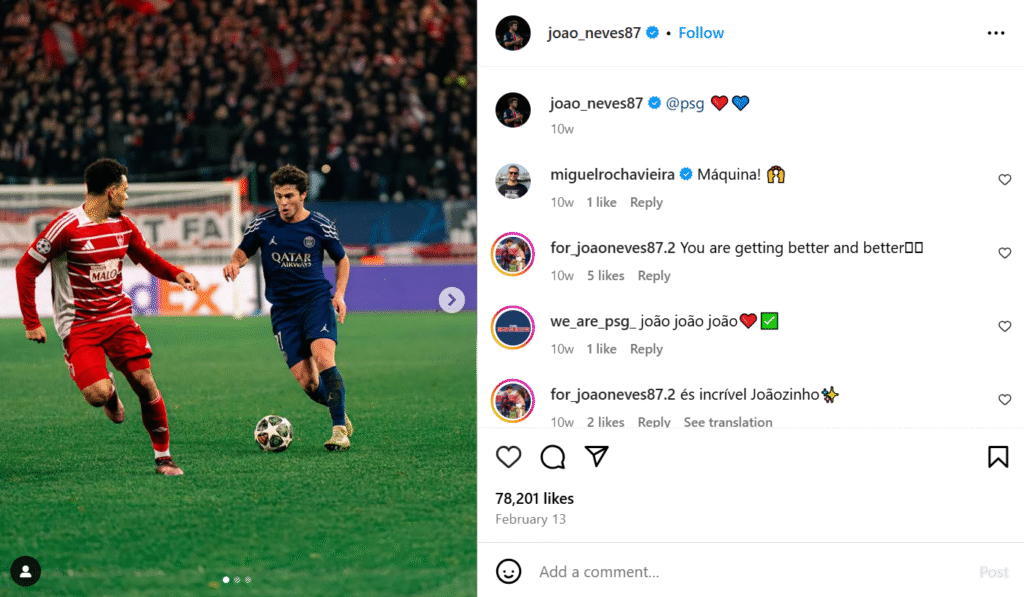Open we_are_psg_ profile avatar
The height and width of the screenshot is (597, 1024).
coord(513,327)
